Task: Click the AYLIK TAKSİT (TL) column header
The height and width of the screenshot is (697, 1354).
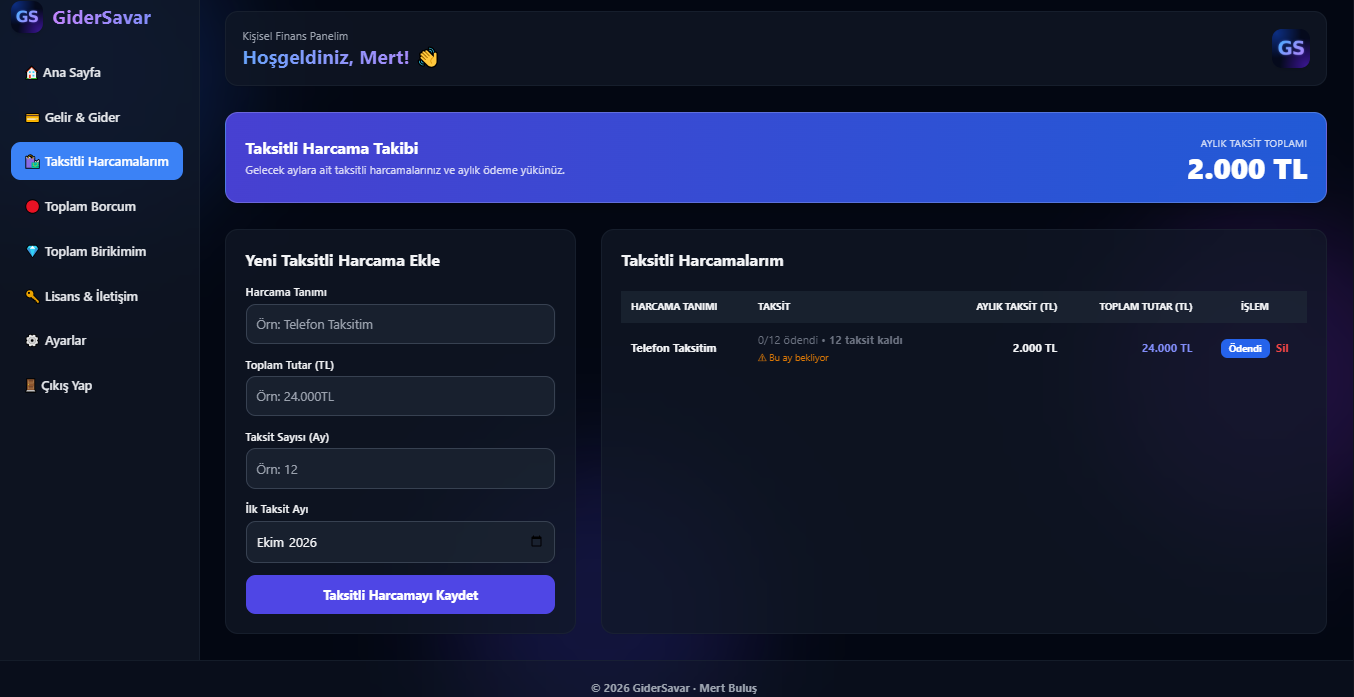Action: (x=1016, y=307)
